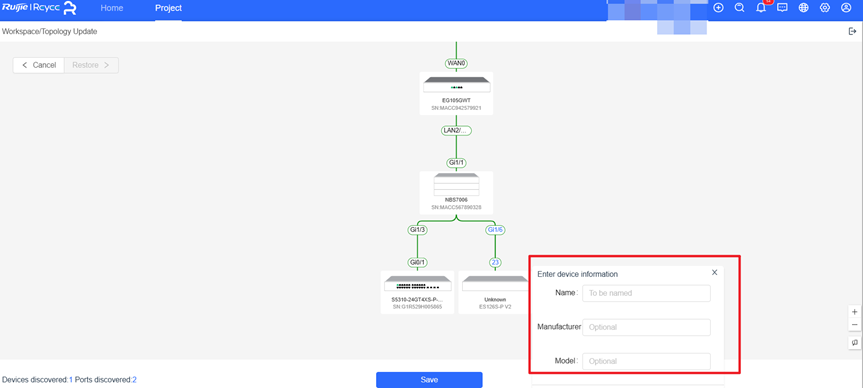This screenshot has width=863, height=388.
Task: Click SN:MACC567890328 text
Action: [456, 207]
